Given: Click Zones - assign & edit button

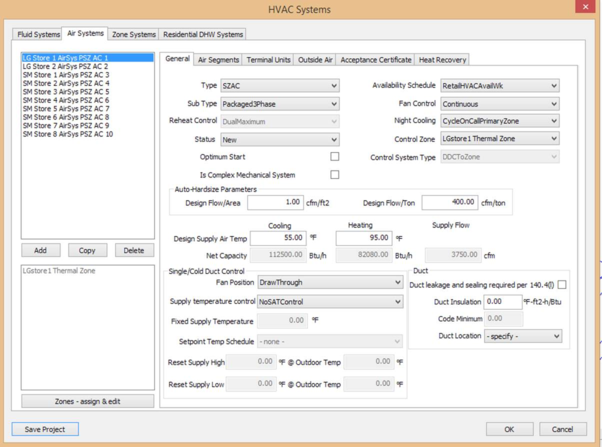Looking at the screenshot, I should tap(88, 401).
